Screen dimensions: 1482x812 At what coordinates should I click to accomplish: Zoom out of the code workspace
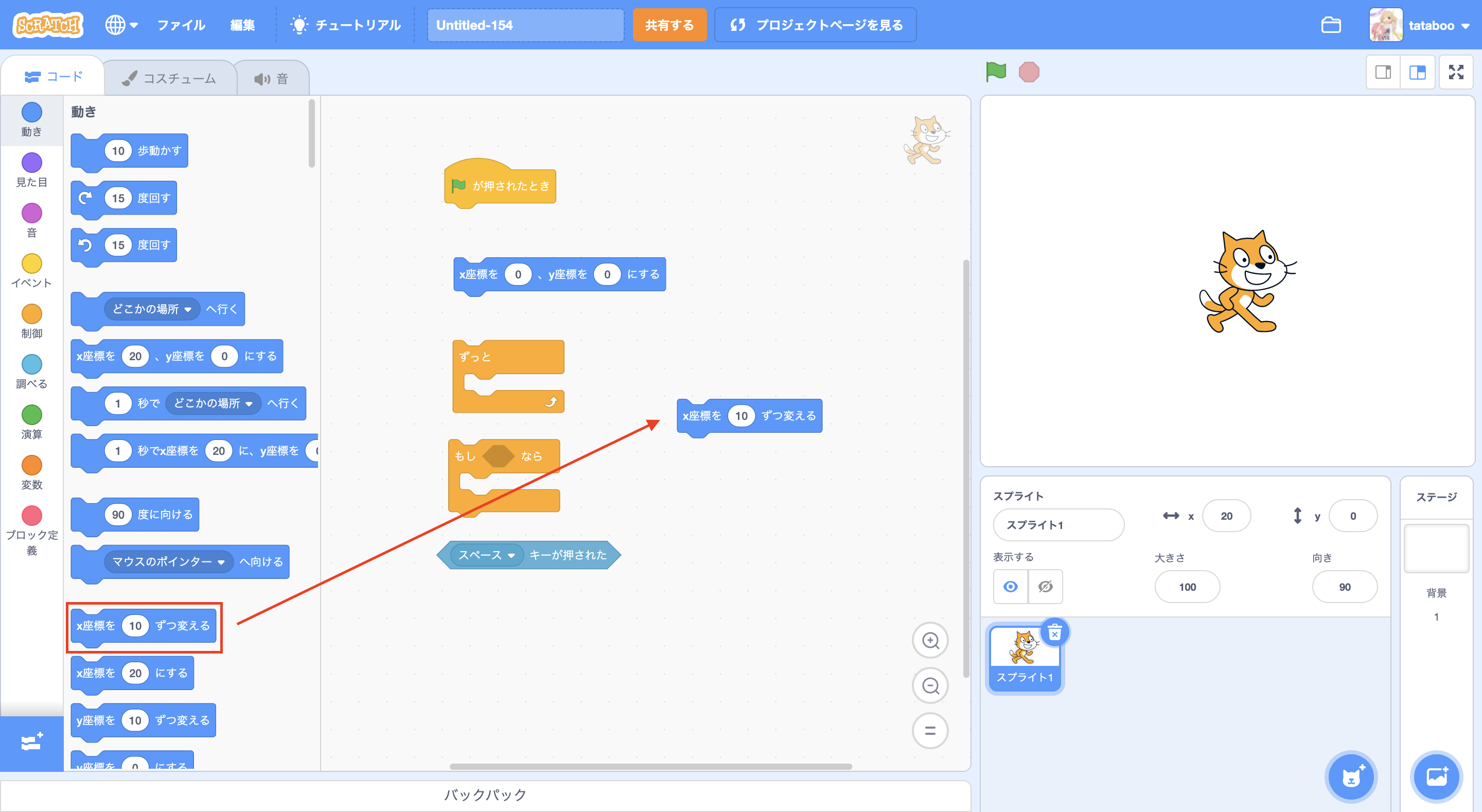[930, 685]
